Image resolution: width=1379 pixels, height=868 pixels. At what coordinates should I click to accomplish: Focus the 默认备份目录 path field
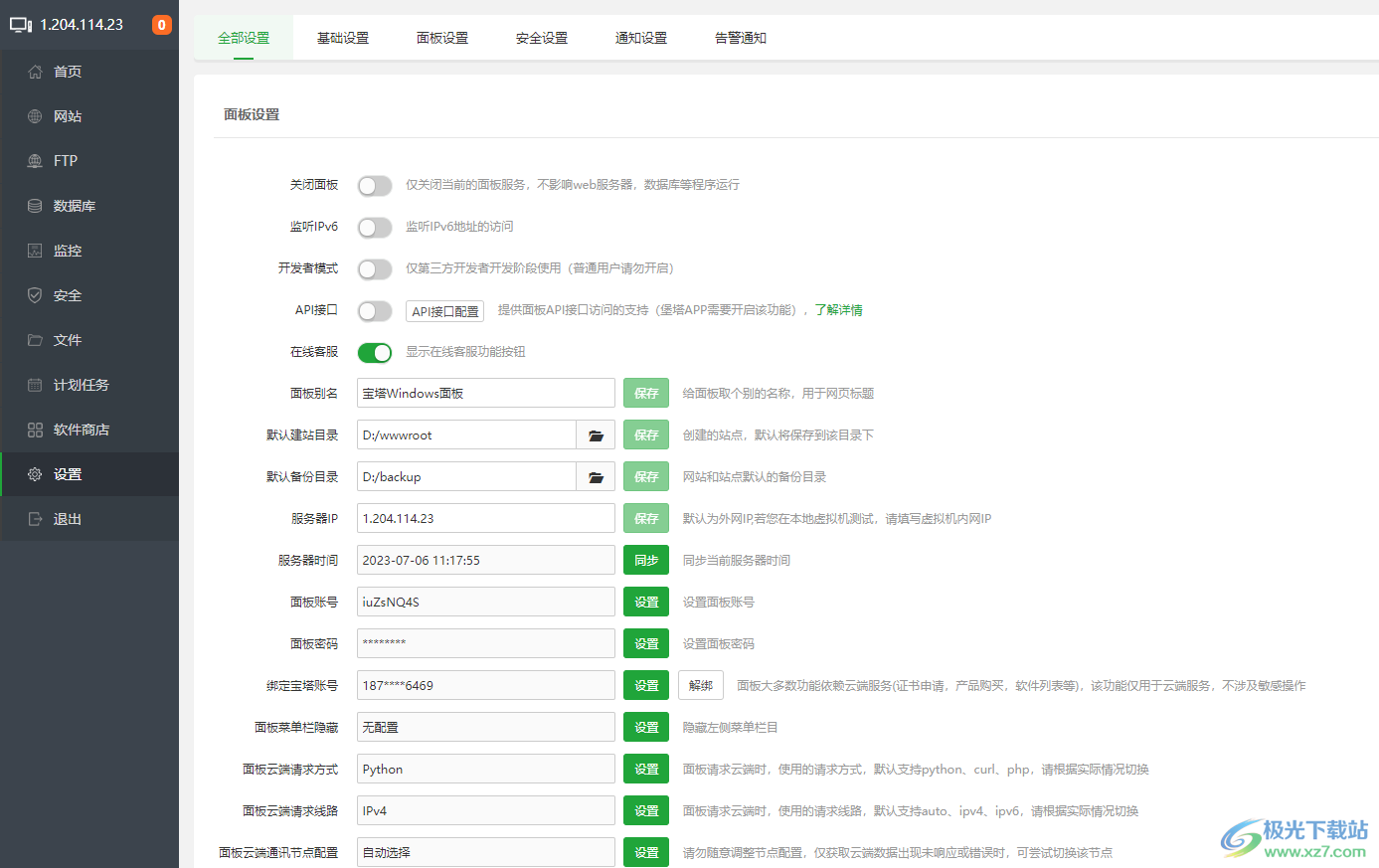point(467,477)
